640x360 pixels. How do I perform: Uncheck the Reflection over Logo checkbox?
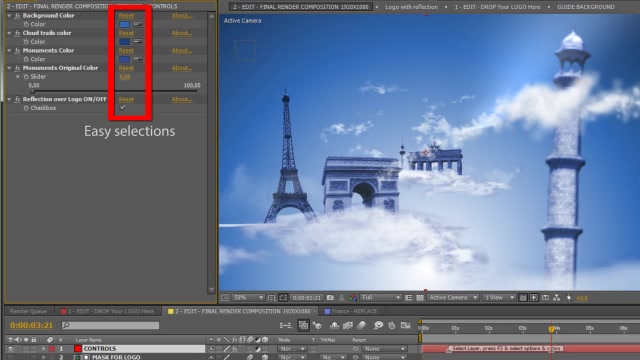122,108
